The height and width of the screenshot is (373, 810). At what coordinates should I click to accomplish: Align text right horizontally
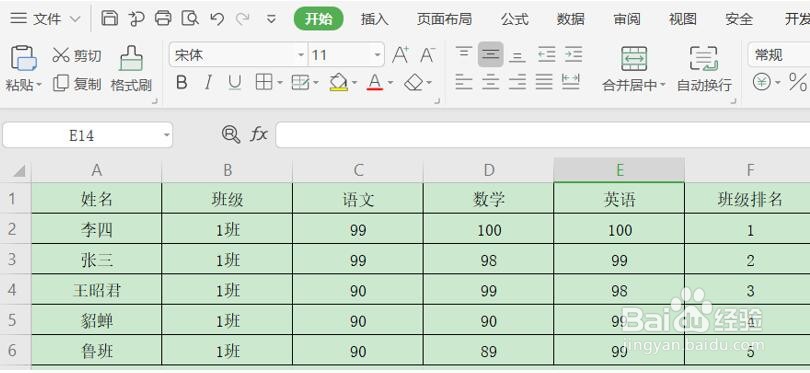(x=517, y=82)
